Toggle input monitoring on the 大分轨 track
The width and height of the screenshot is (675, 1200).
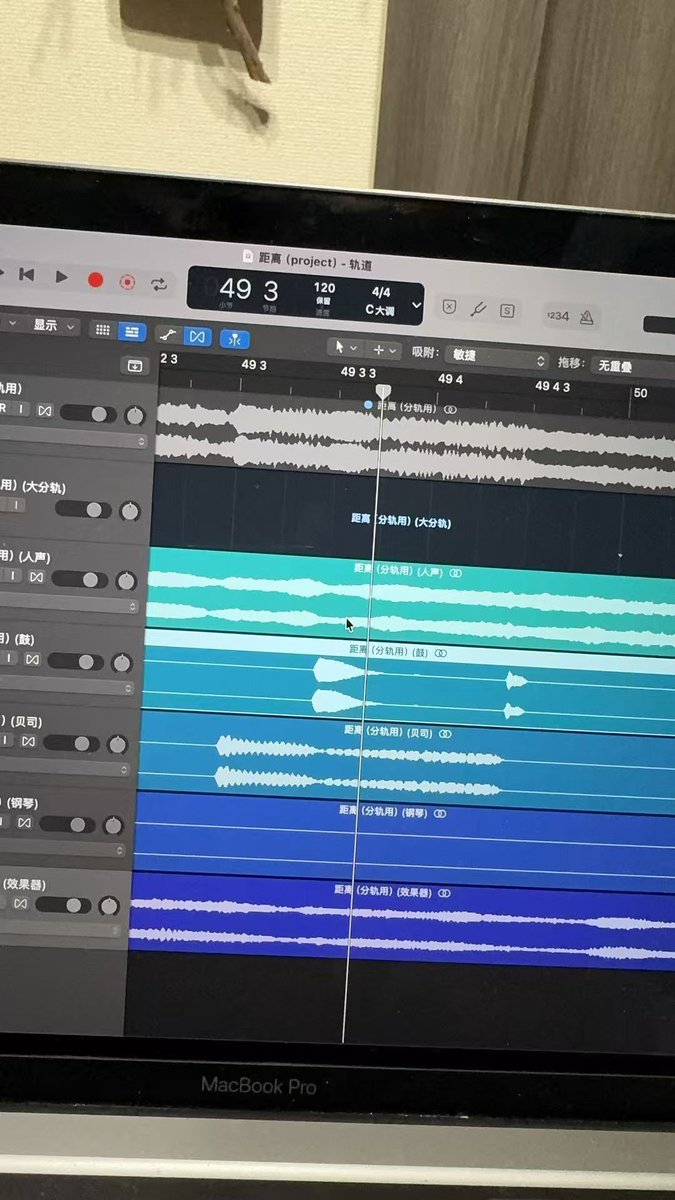tap(17, 507)
